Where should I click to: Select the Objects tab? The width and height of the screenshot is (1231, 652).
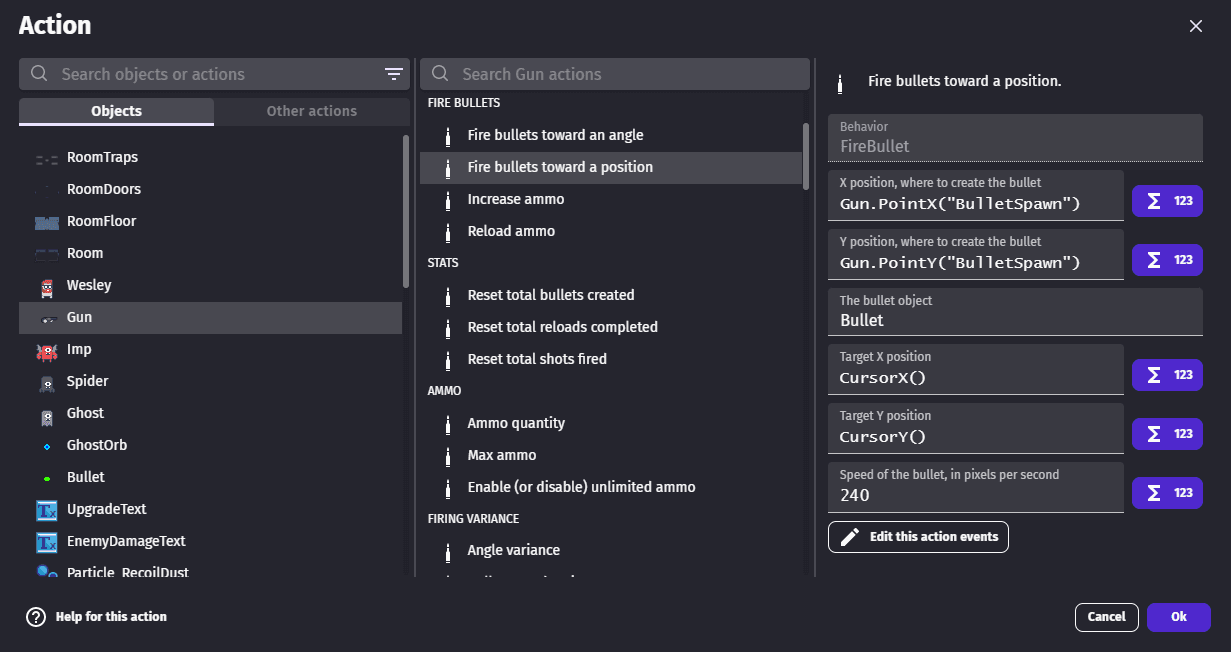pos(116,111)
